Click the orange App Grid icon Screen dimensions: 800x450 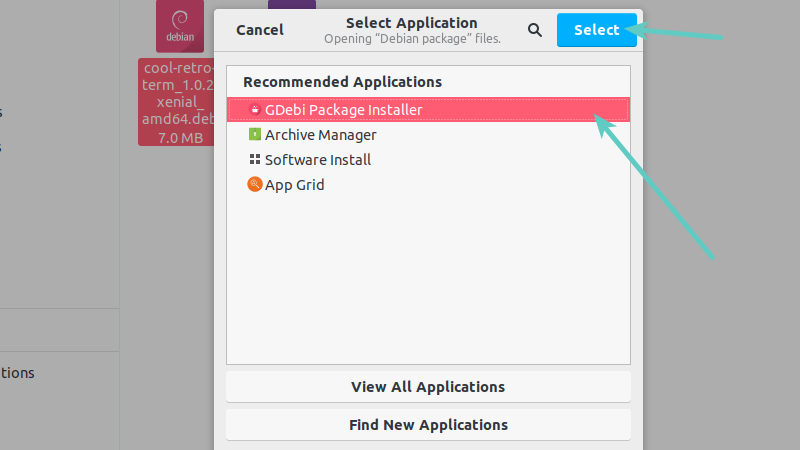[x=255, y=184]
